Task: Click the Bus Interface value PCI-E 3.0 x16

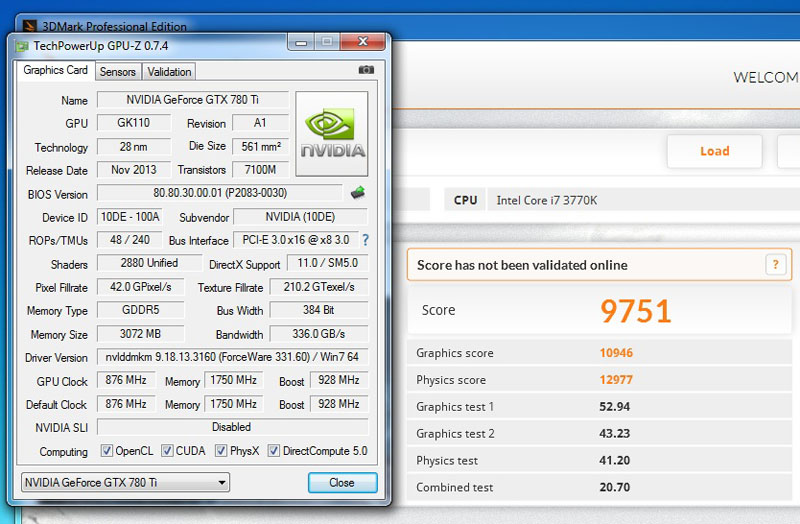Action: [x=296, y=240]
